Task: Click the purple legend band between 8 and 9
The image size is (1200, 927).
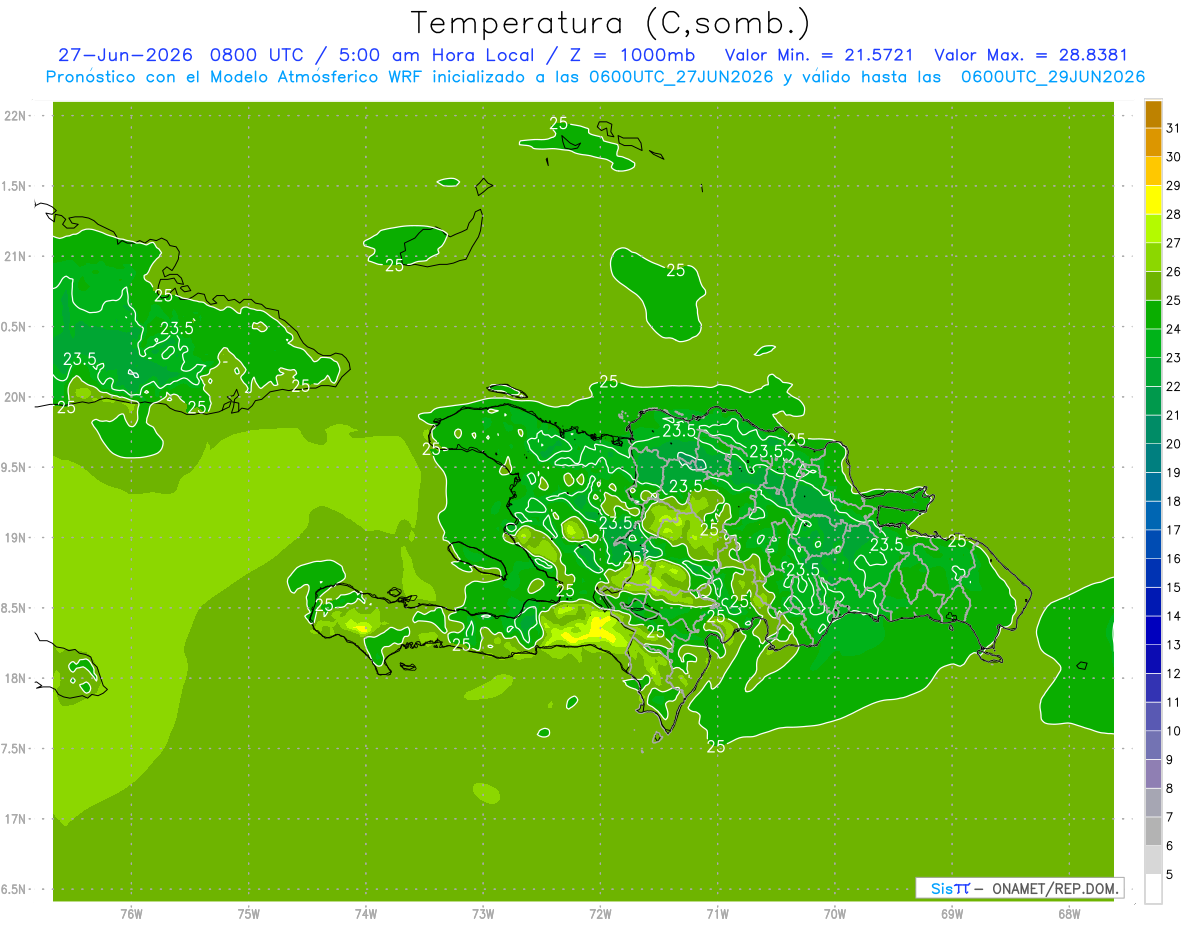Action: pos(1153,774)
